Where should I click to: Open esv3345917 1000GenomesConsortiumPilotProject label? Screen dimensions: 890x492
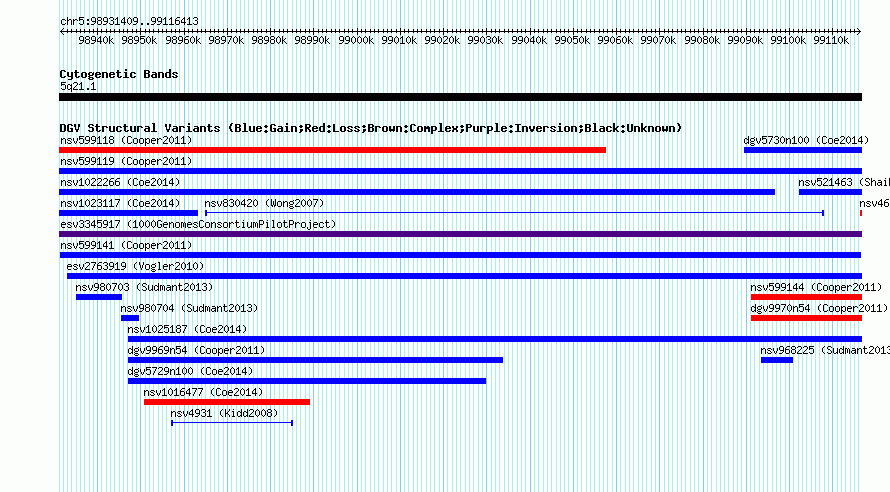[198, 224]
